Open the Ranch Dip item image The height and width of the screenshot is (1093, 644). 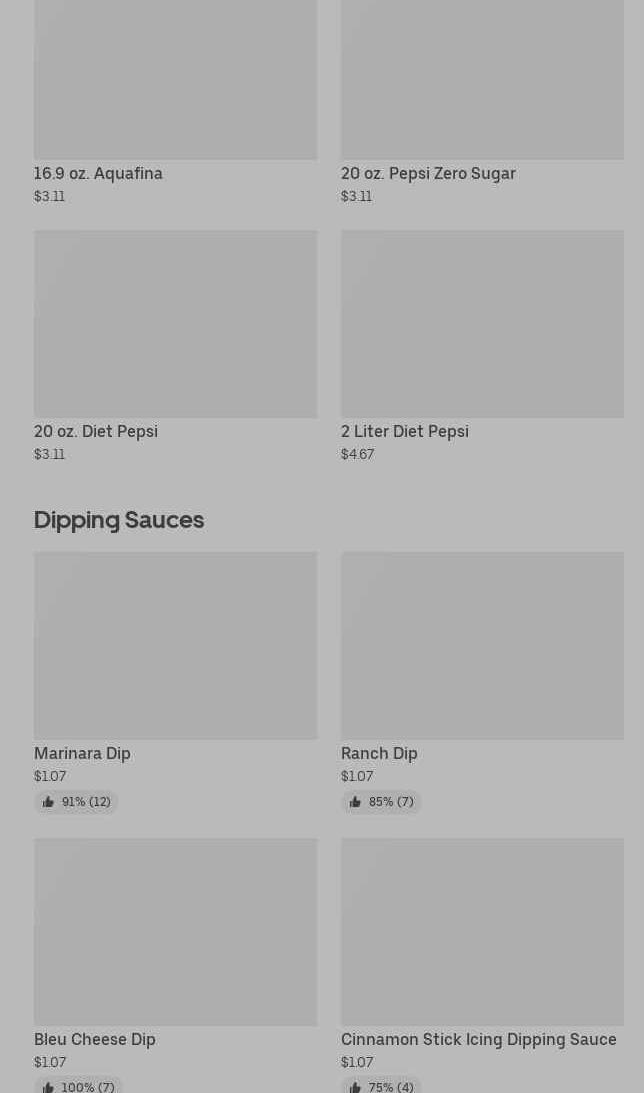click(482, 646)
